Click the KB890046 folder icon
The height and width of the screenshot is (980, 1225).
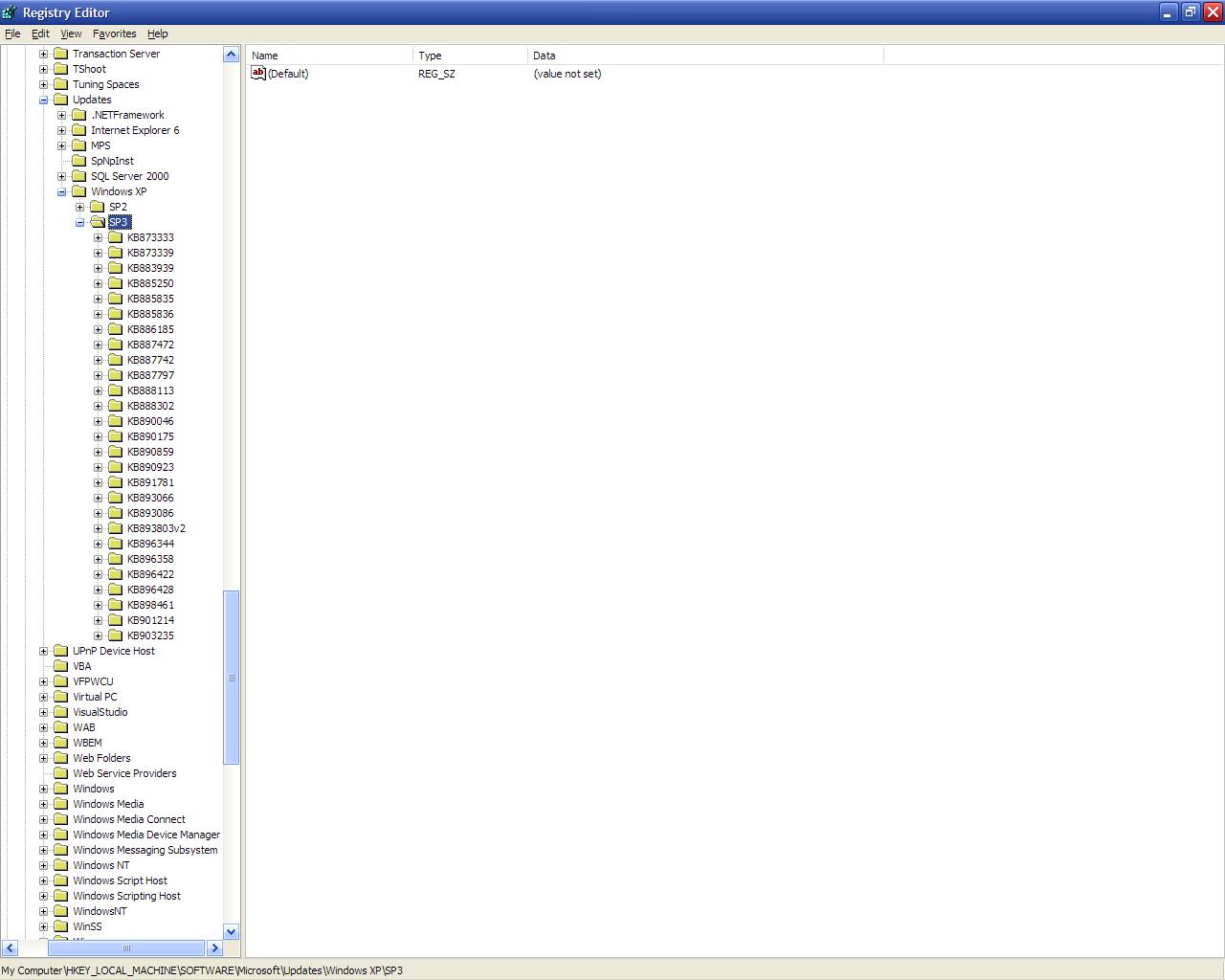(x=116, y=421)
